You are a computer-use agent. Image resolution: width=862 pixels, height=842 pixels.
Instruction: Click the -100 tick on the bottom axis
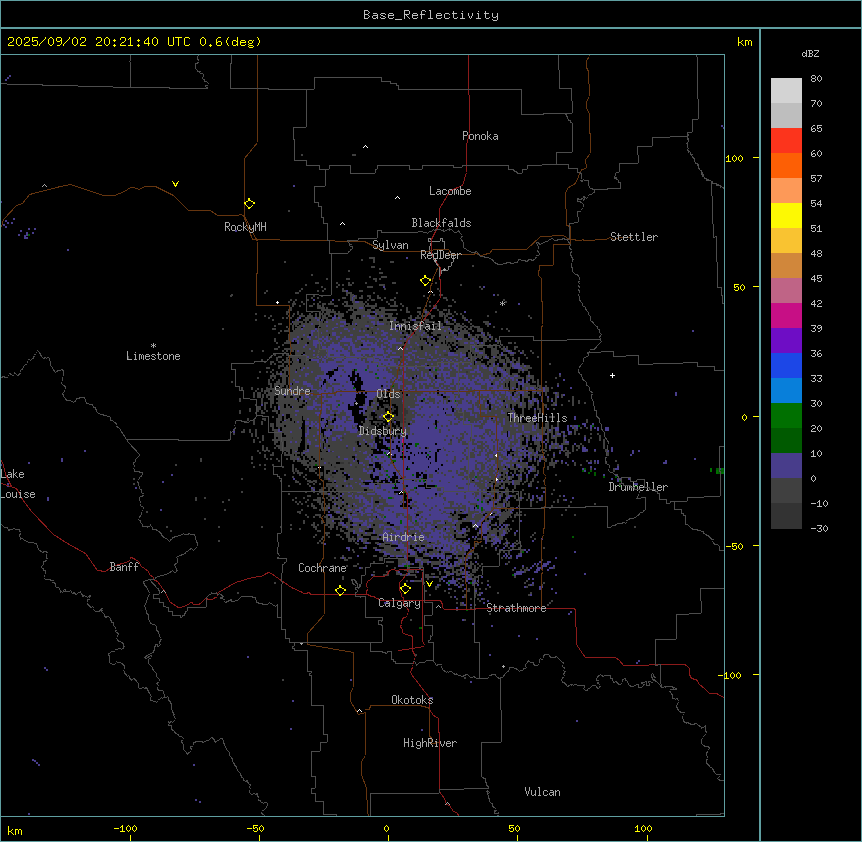point(125,828)
